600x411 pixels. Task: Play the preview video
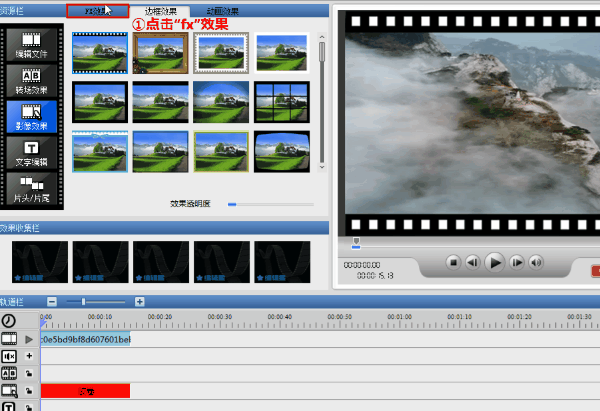click(495, 263)
